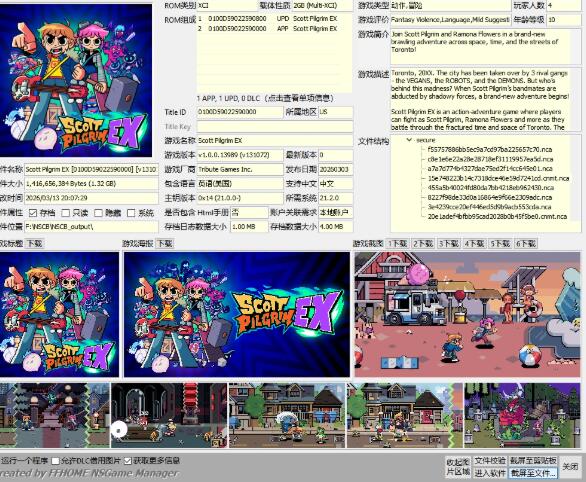The height and width of the screenshot is (482, 586).
Task: Click the master key version field 0x14 (21.0.0-)
Action: pyautogui.click(x=240, y=198)
